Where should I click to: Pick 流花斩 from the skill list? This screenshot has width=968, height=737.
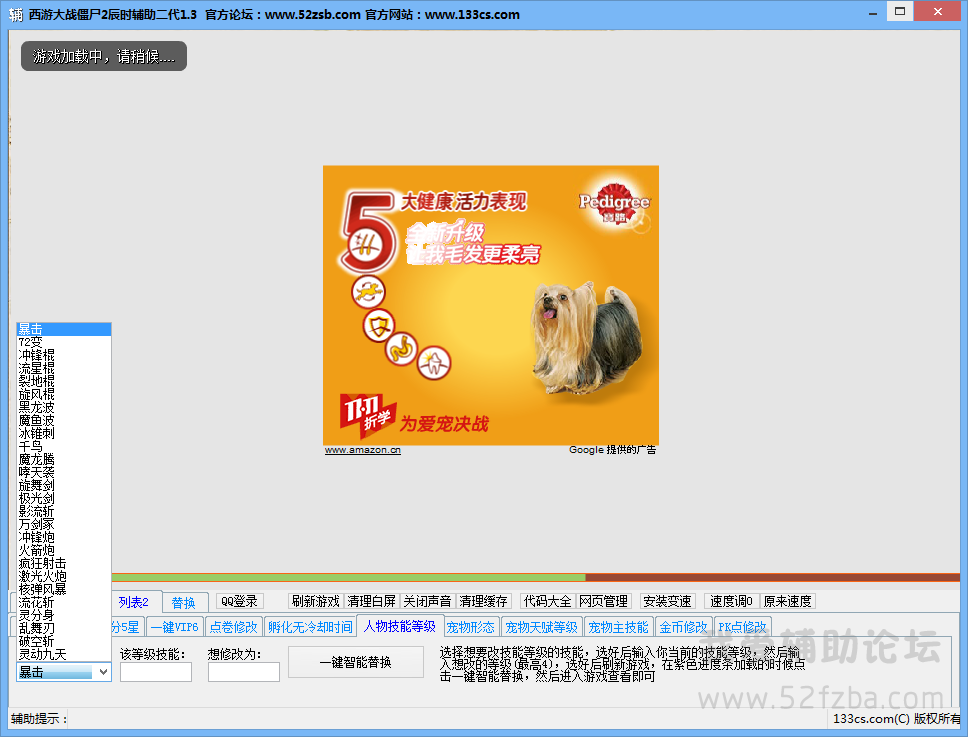64,602
